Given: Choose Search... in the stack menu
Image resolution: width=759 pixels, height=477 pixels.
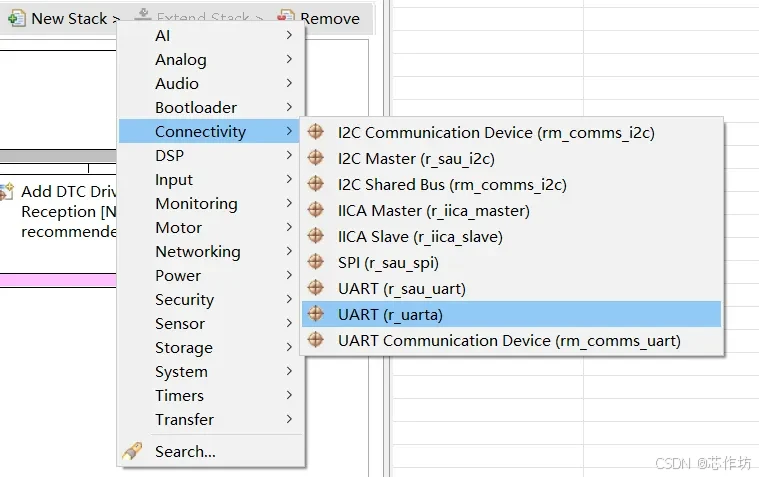Looking at the screenshot, I should click(x=209, y=451).
